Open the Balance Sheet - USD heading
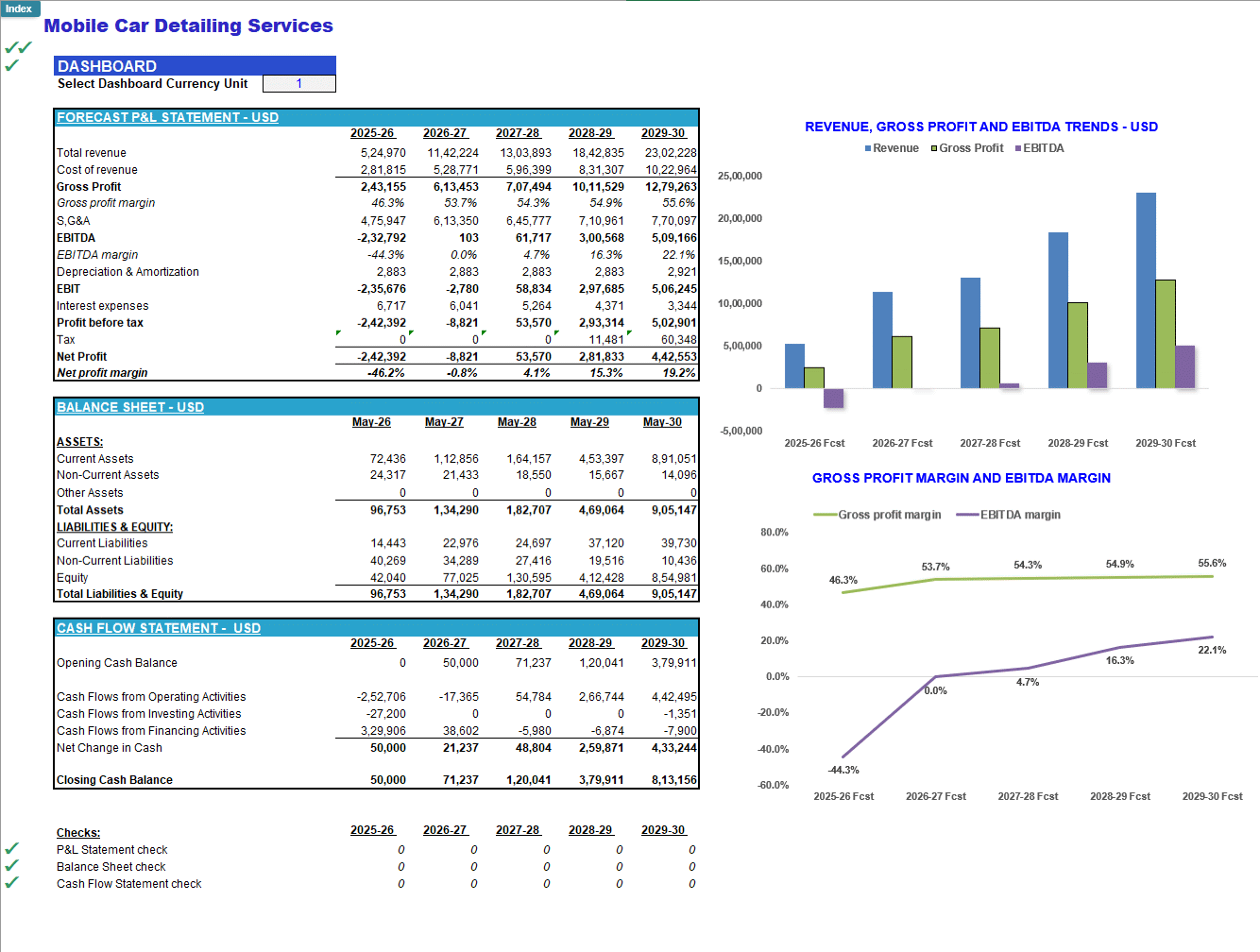The image size is (1260, 952). coord(130,407)
